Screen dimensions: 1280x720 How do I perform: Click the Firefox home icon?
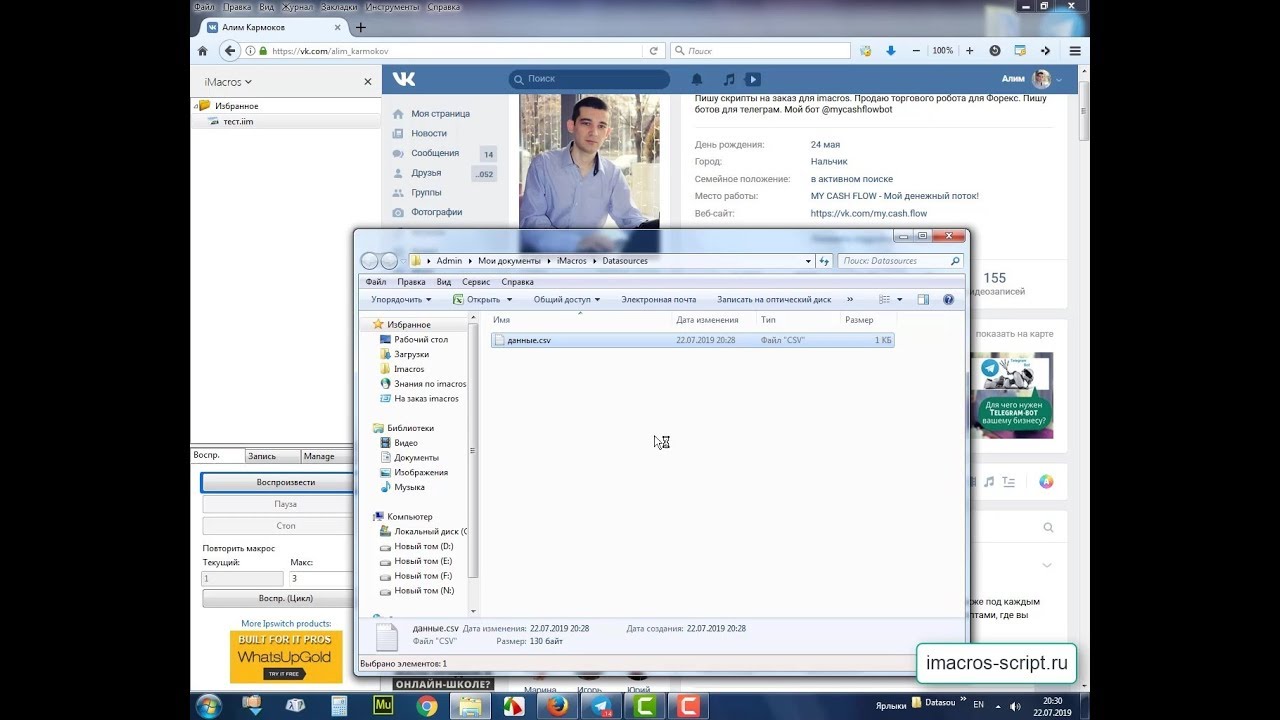point(203,51)
